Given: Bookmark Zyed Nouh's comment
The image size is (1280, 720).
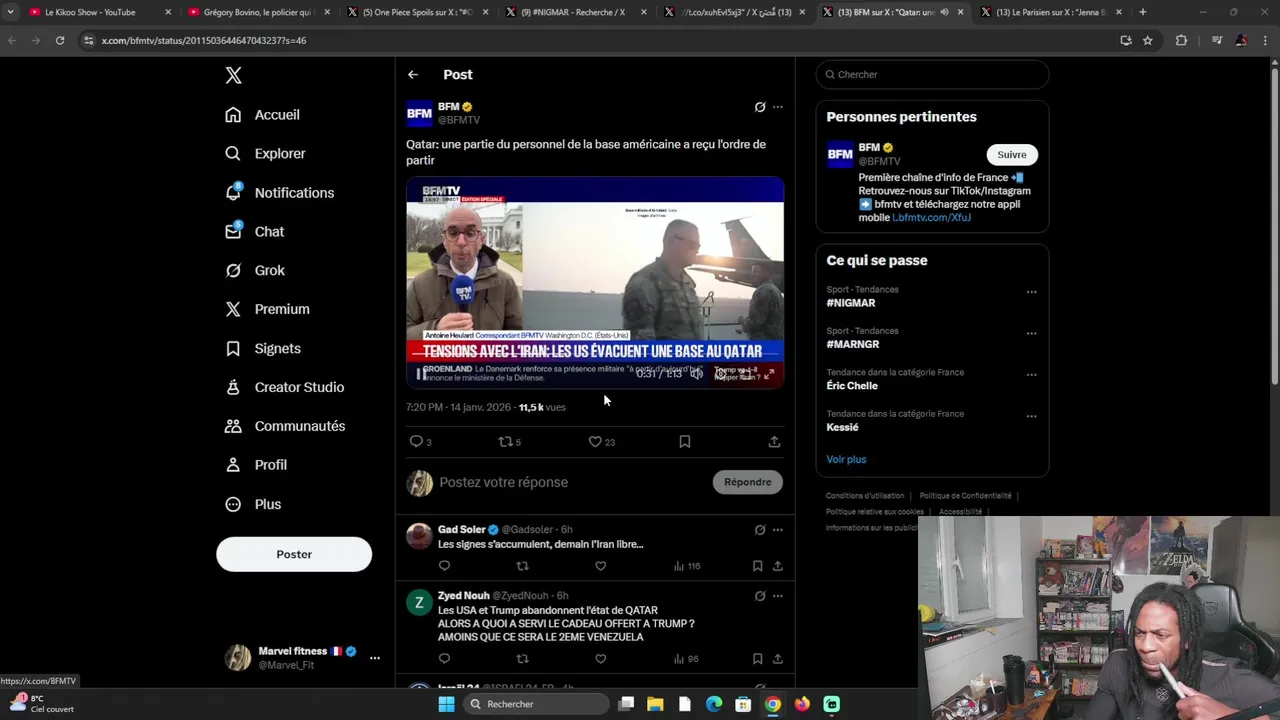Looking at the screenshot, I should pyautogui.click(x=758, y=659).
